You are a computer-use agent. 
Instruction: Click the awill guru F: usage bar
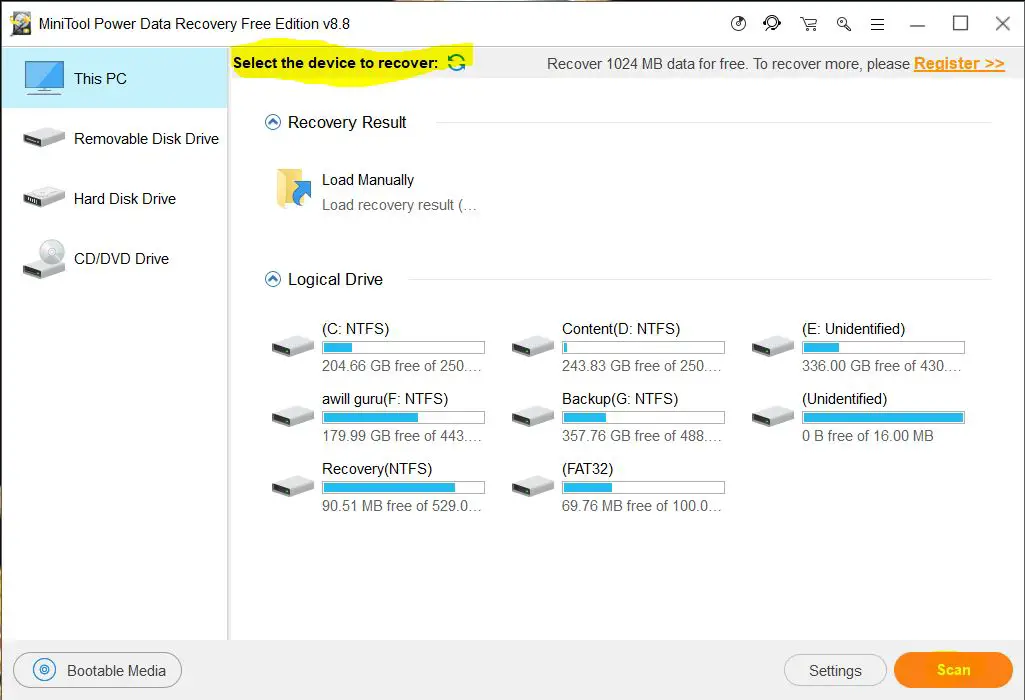click(403, 417)
